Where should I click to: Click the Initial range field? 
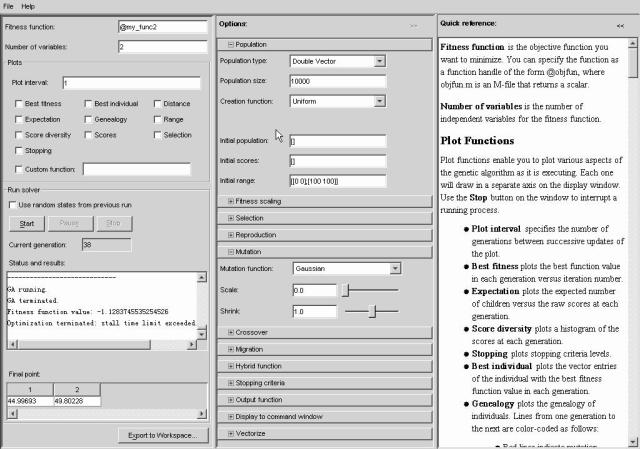tap(338, 181)
